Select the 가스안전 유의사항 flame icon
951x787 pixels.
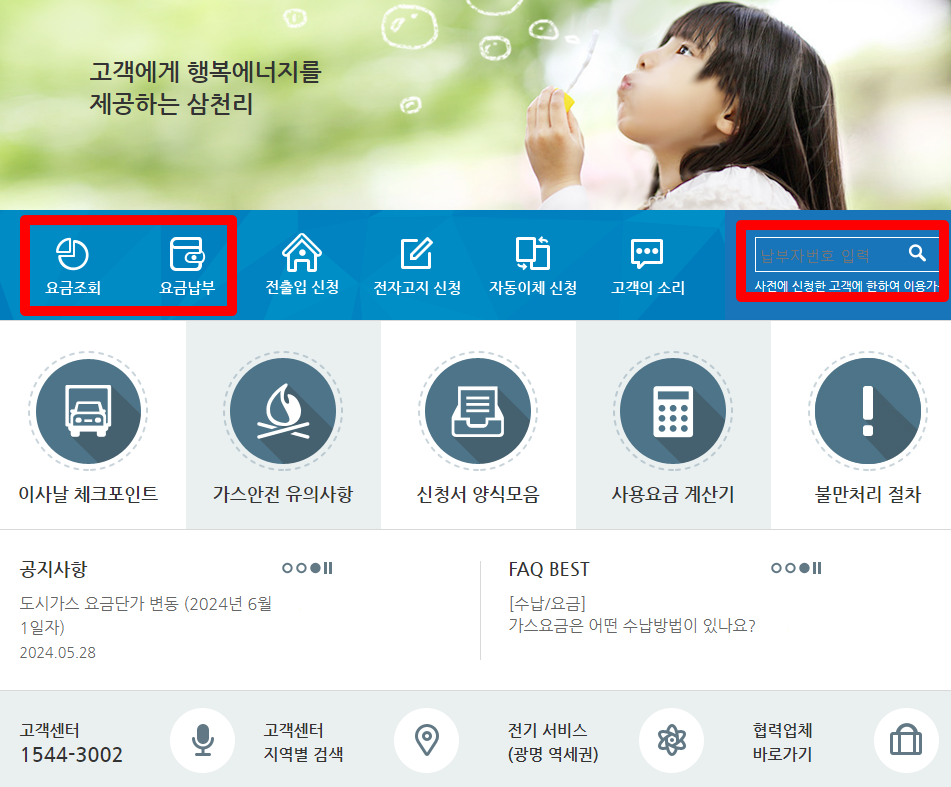[283, 410]
